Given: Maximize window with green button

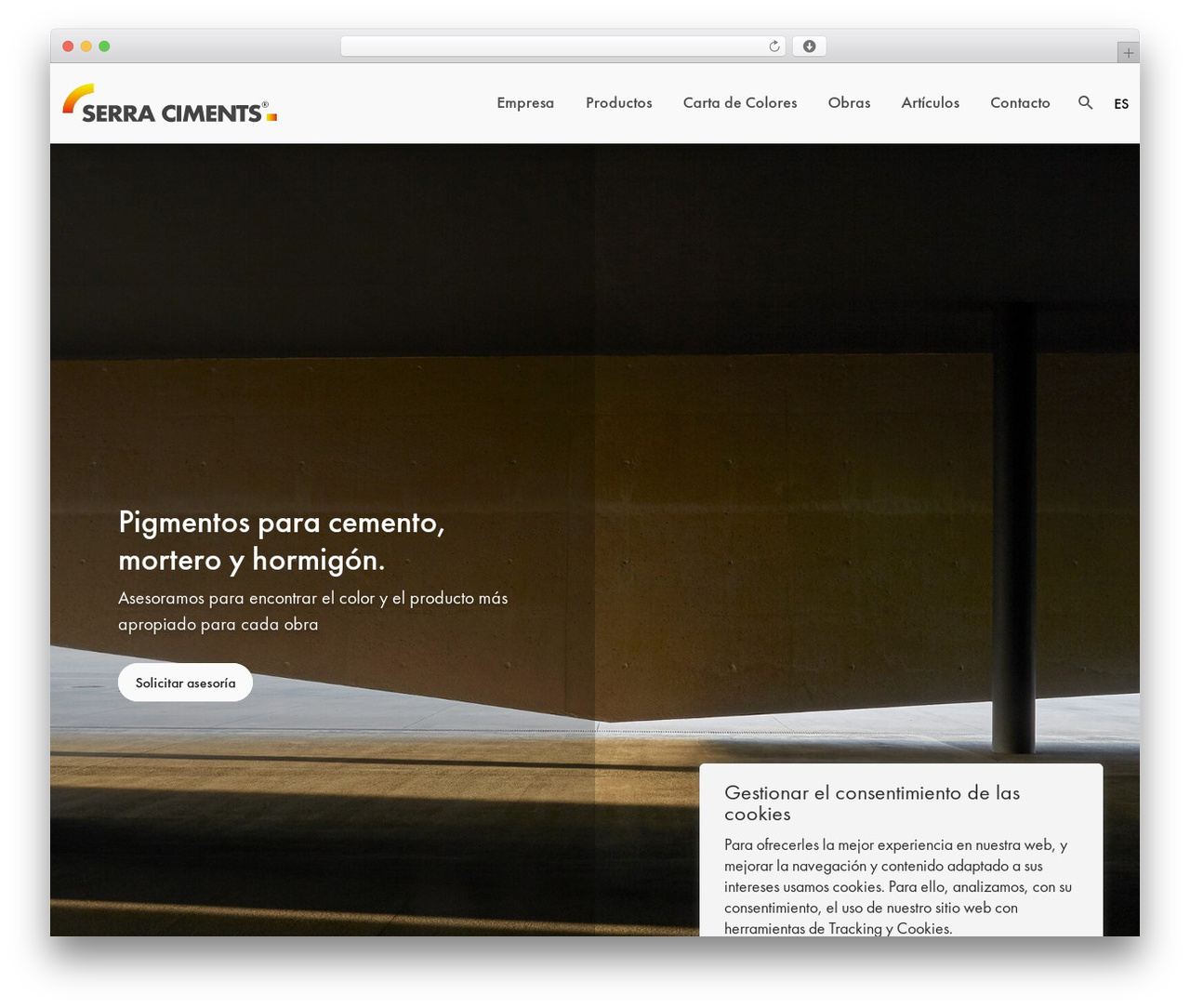Looking at the screenshot, I should [x=104, y=46].
